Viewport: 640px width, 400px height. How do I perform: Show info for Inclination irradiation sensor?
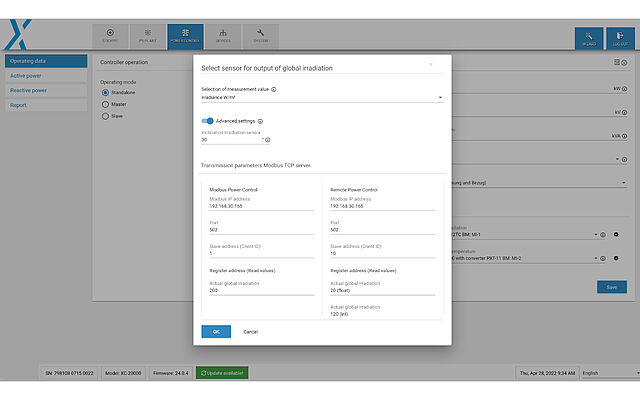point(268,140)
